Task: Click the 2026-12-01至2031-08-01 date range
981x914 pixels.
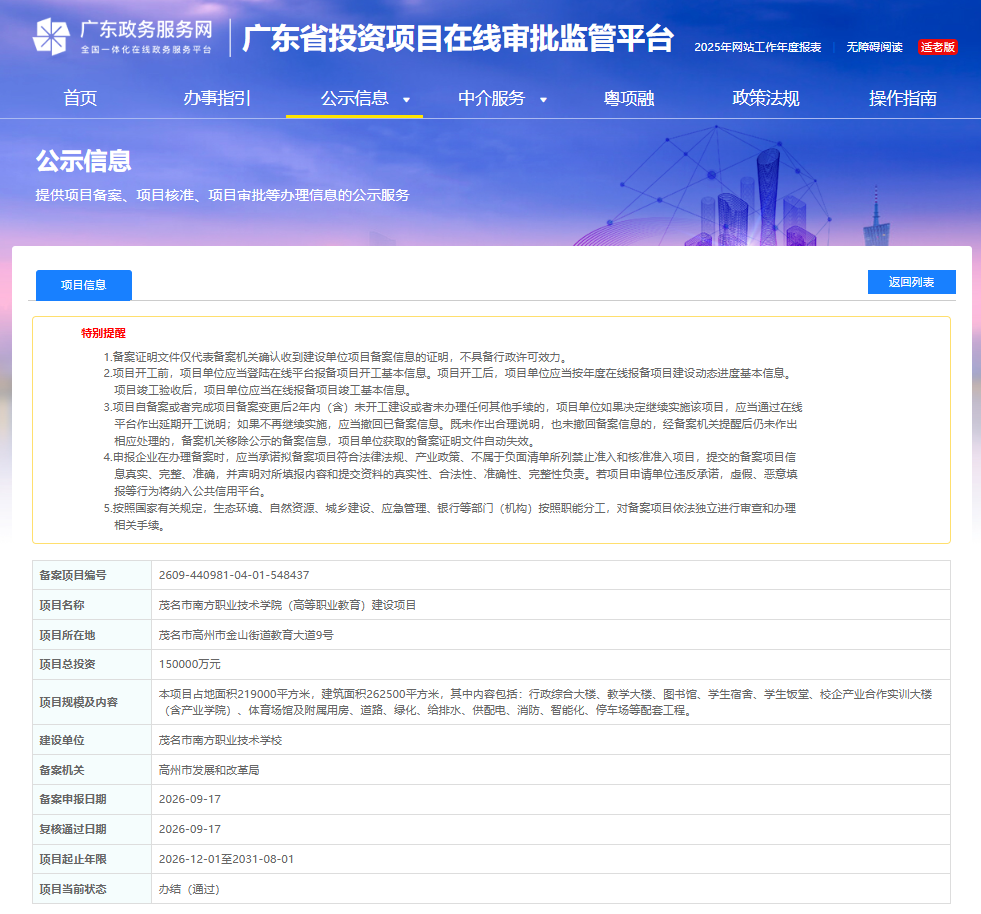Action: point(226,860)
